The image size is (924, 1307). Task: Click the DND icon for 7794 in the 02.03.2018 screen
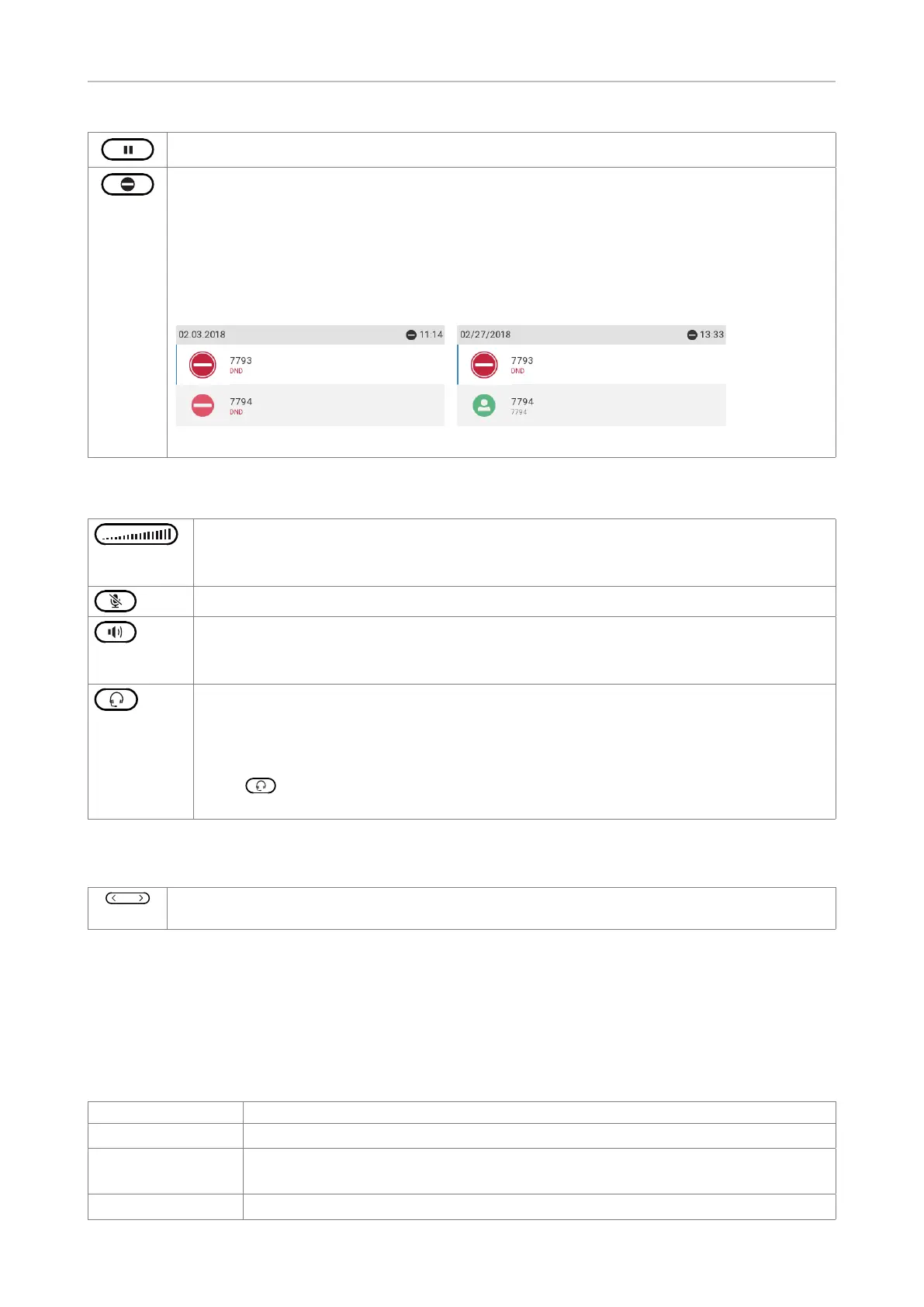click(202, 405)
